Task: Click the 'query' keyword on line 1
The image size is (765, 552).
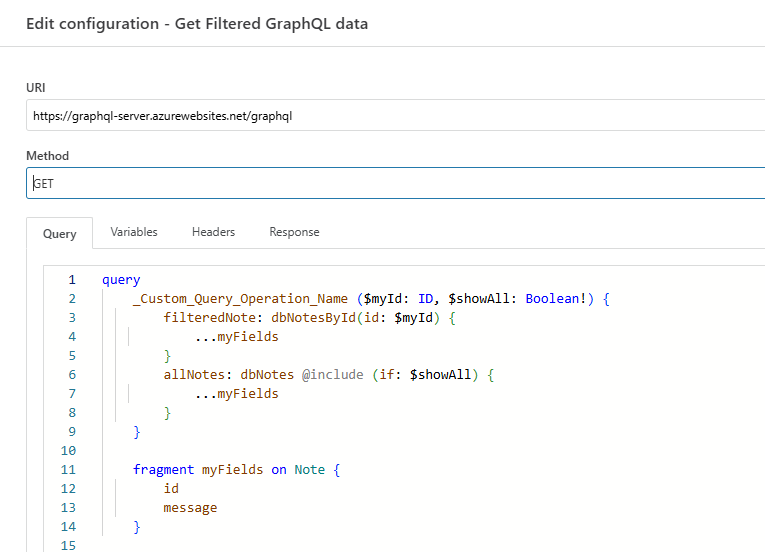Action: click(x=121, y=280)
